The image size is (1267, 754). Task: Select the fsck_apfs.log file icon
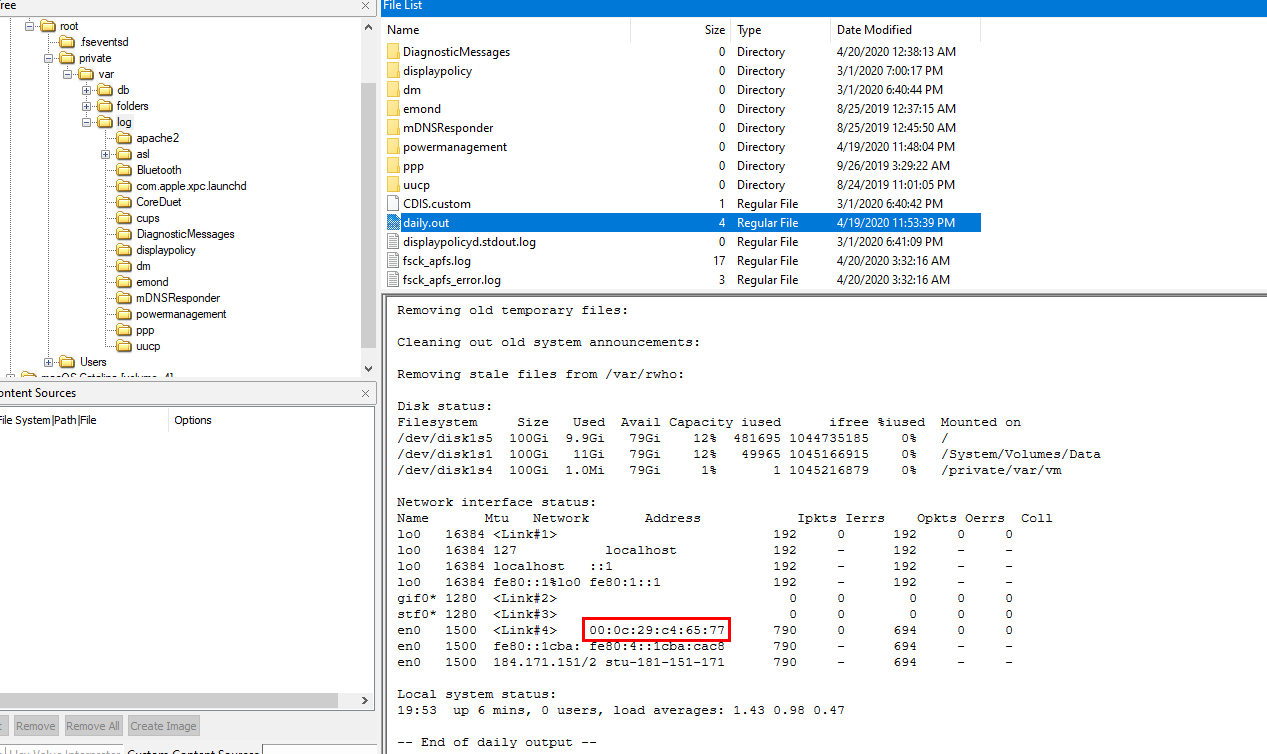tap(393, 261)
